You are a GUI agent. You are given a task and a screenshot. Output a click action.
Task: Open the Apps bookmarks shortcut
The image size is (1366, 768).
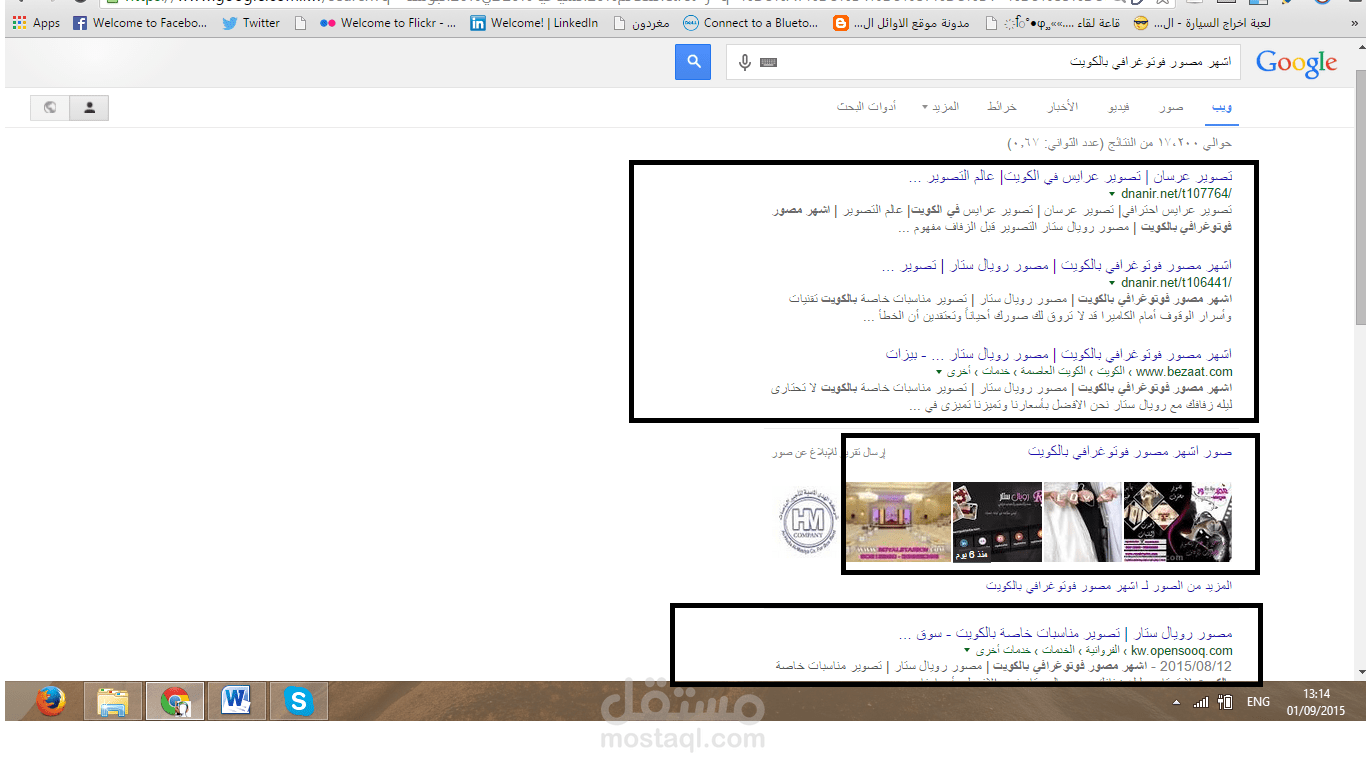(36, 22)
